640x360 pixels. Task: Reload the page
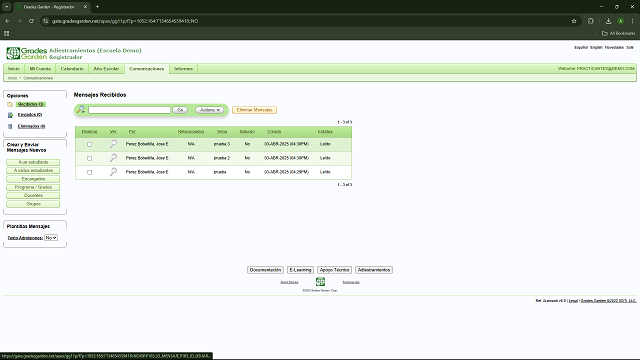point(31,21)
